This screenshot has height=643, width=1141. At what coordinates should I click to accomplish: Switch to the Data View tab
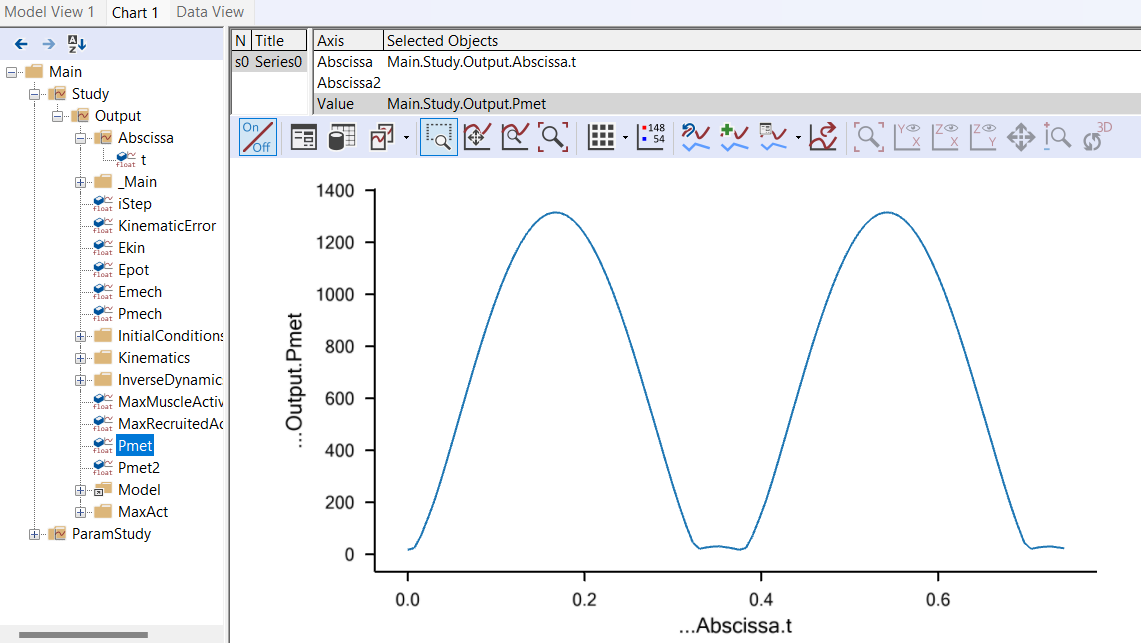coord(210,12)
